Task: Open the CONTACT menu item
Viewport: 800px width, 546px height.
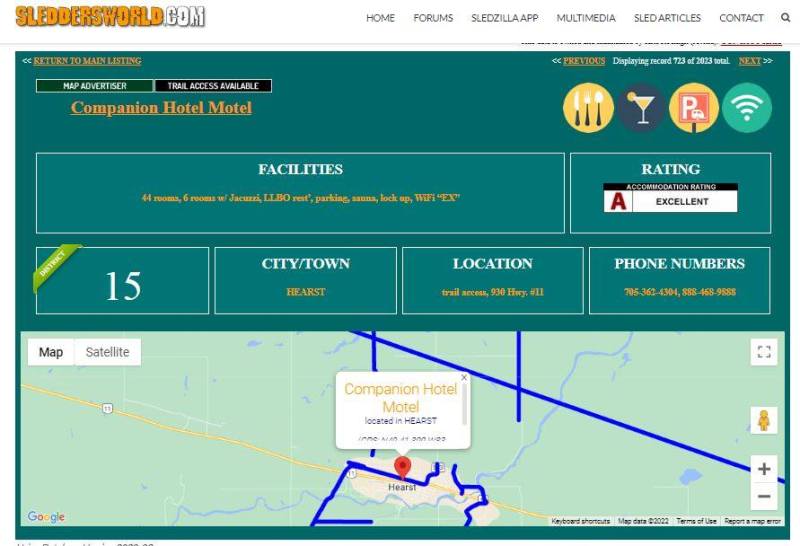Action: point(741,18)
